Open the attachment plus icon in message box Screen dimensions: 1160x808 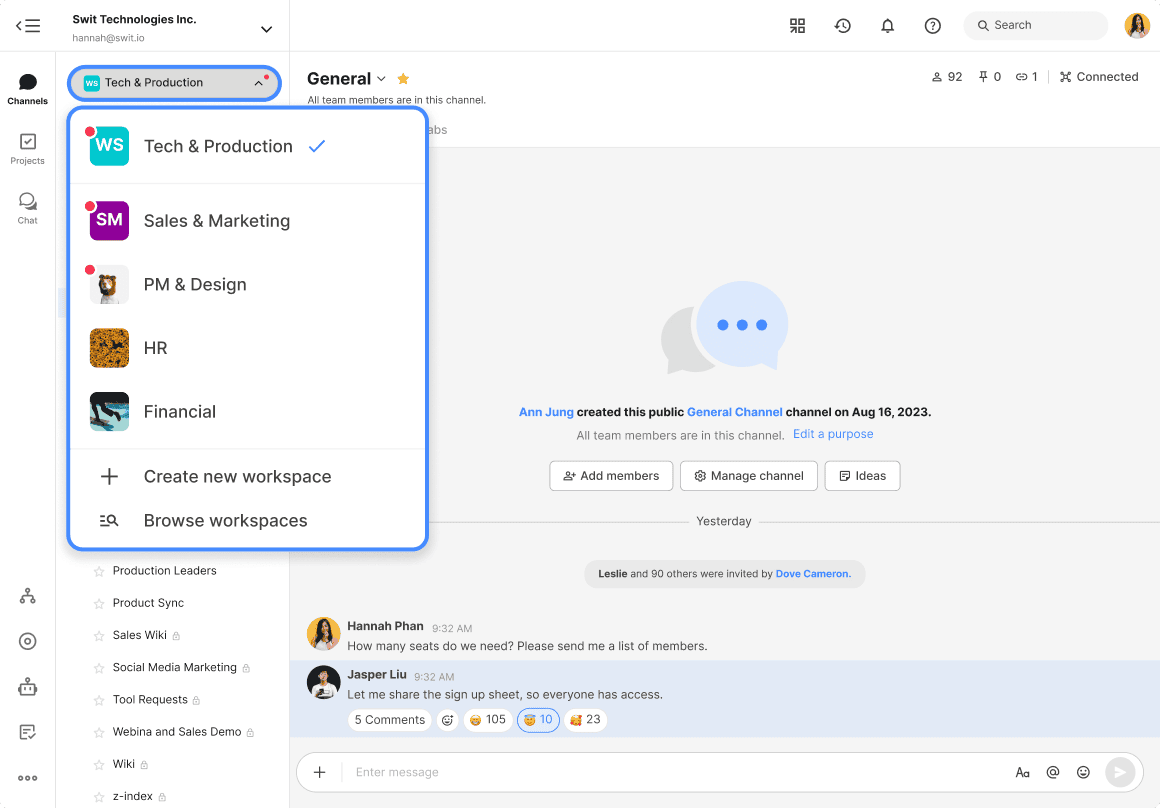(320, 772)
